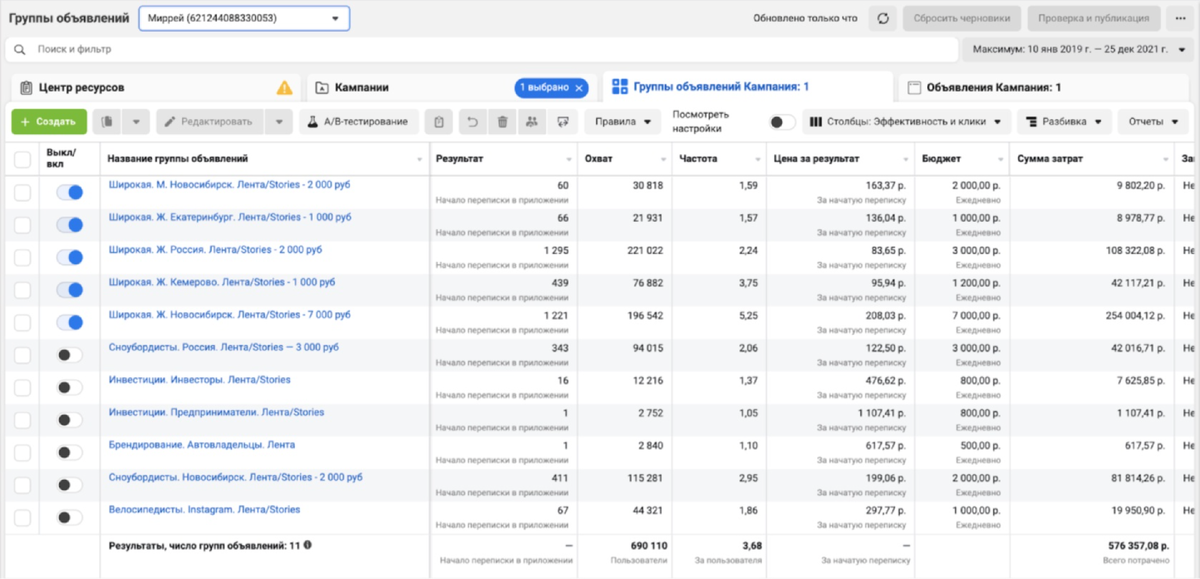Image resolution: width=1200 pixels, height=579 pixels.
Task: Sort by Бюджет column header
Action: coord(943,159)
